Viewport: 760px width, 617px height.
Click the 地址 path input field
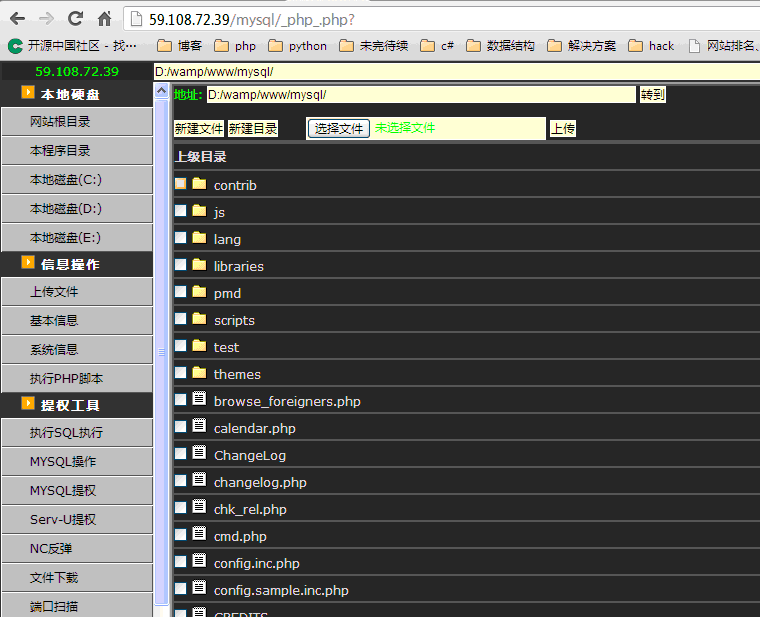pyautogui.click(x=421, y=95)
